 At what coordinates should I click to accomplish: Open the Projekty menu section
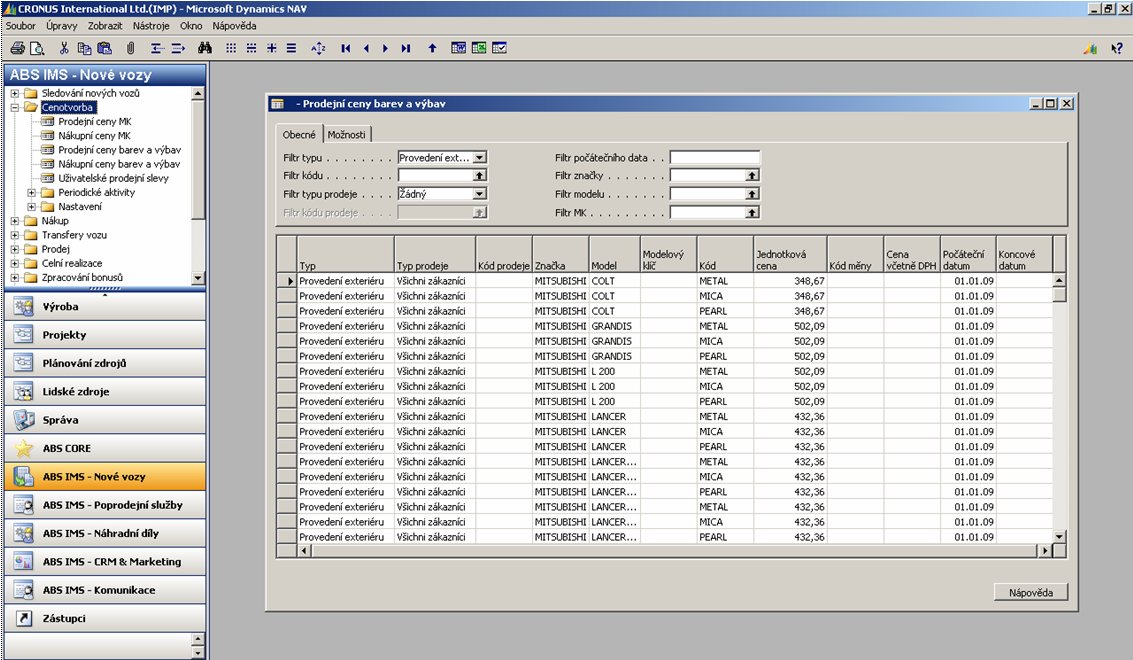click(x=105, y=335)
